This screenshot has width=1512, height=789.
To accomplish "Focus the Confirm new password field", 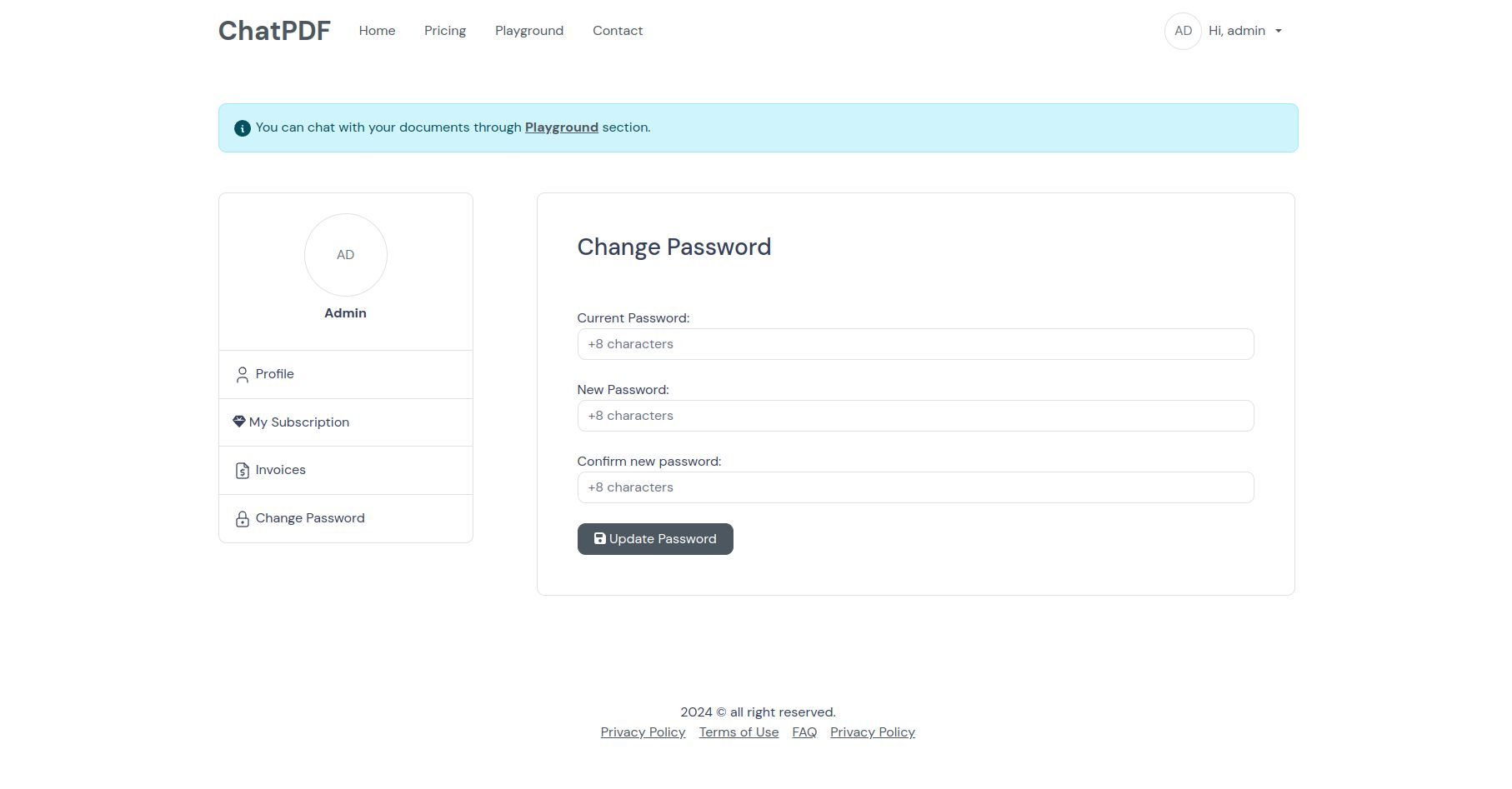I will coord(915,487).
